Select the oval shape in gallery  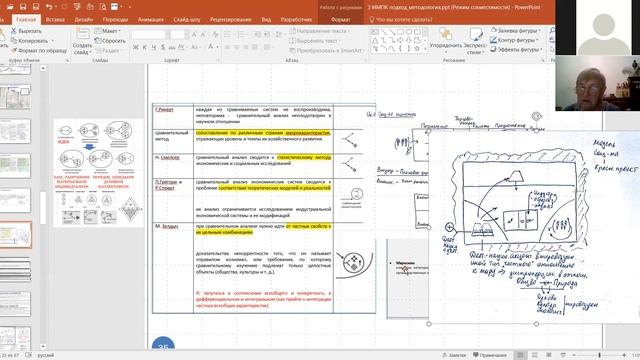click(x=409, y=31)
